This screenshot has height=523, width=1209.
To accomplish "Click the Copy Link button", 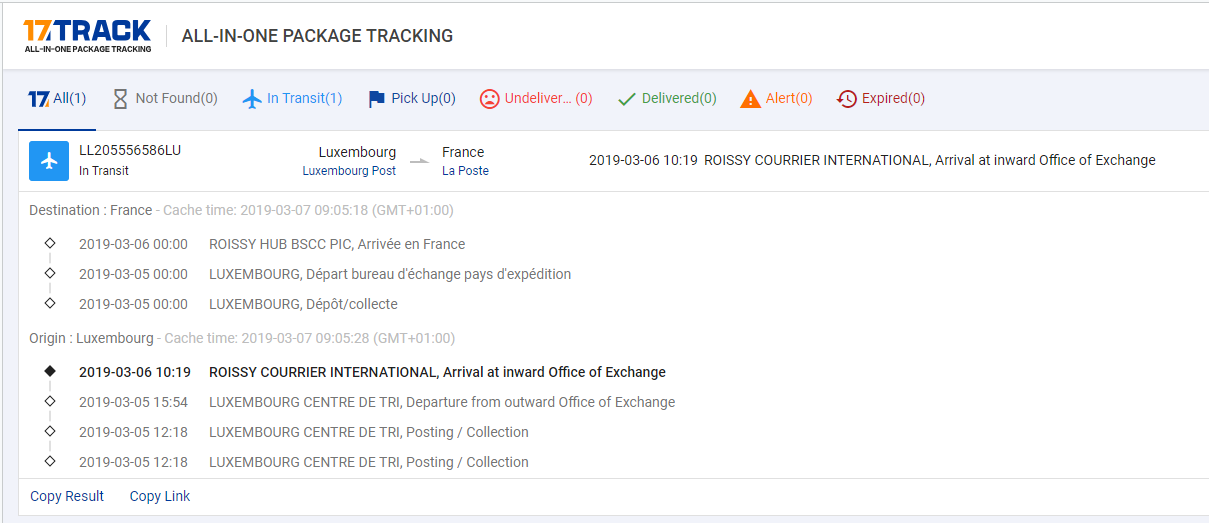I will (x=160, y=496).
